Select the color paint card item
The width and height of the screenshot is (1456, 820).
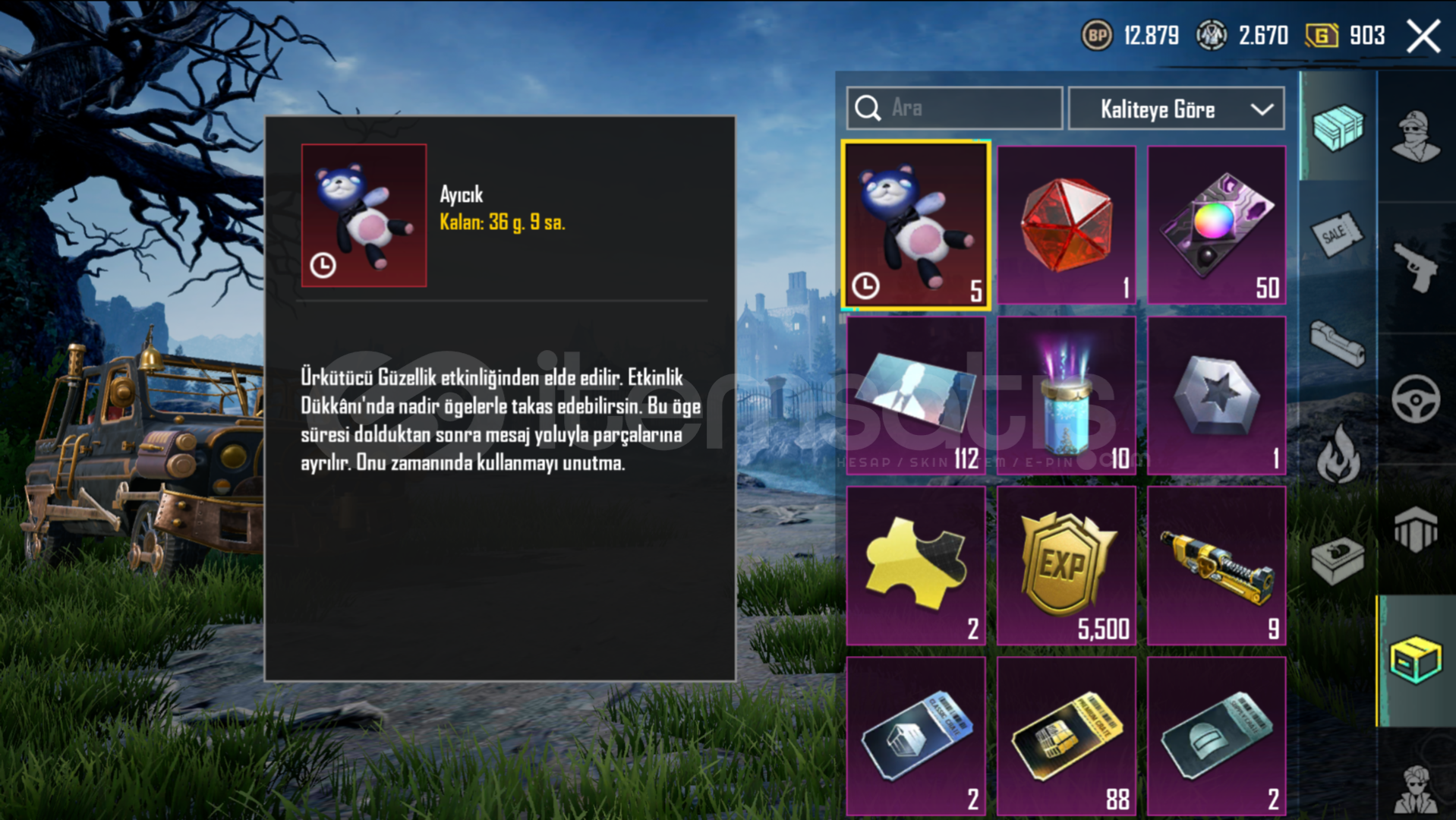pyautogui.click(x=1217, y=225)
